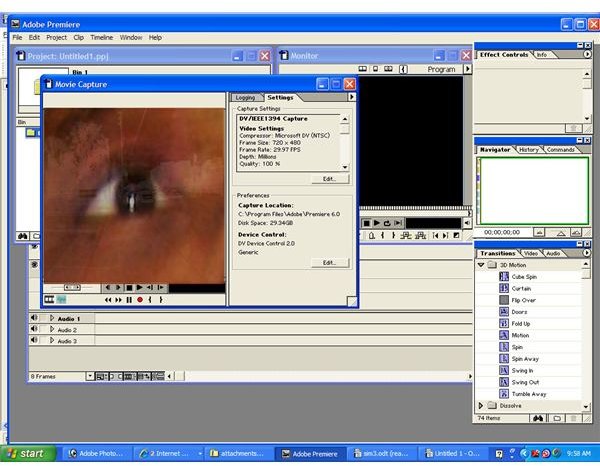Open the Clip menu
The width and height of the screenshot is (600, 466).
pyautogui.click(x=79, y=37)
